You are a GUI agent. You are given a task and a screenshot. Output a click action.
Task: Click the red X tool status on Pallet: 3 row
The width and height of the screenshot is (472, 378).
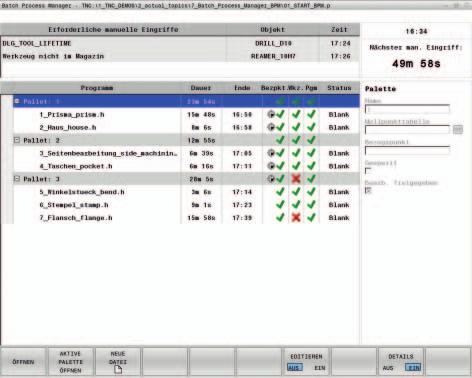[x=296, y=179]
